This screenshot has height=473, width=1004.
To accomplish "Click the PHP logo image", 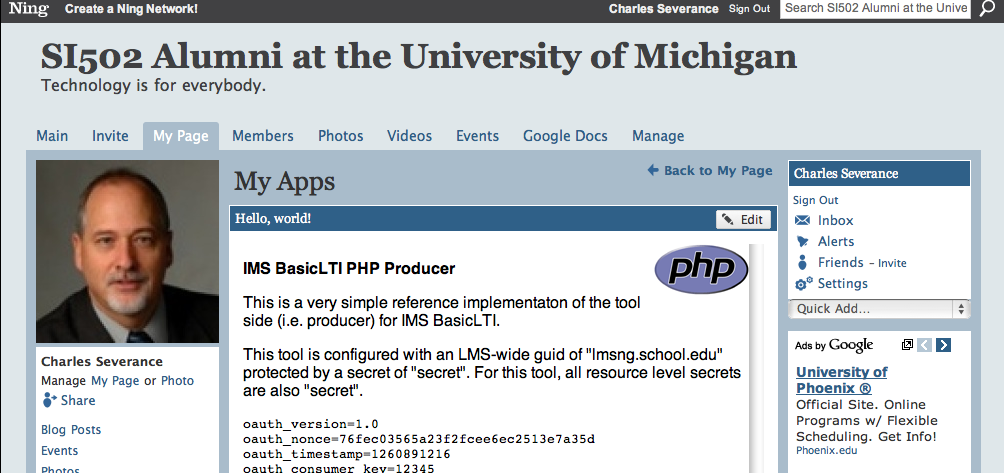I will [x=701, y=269].
